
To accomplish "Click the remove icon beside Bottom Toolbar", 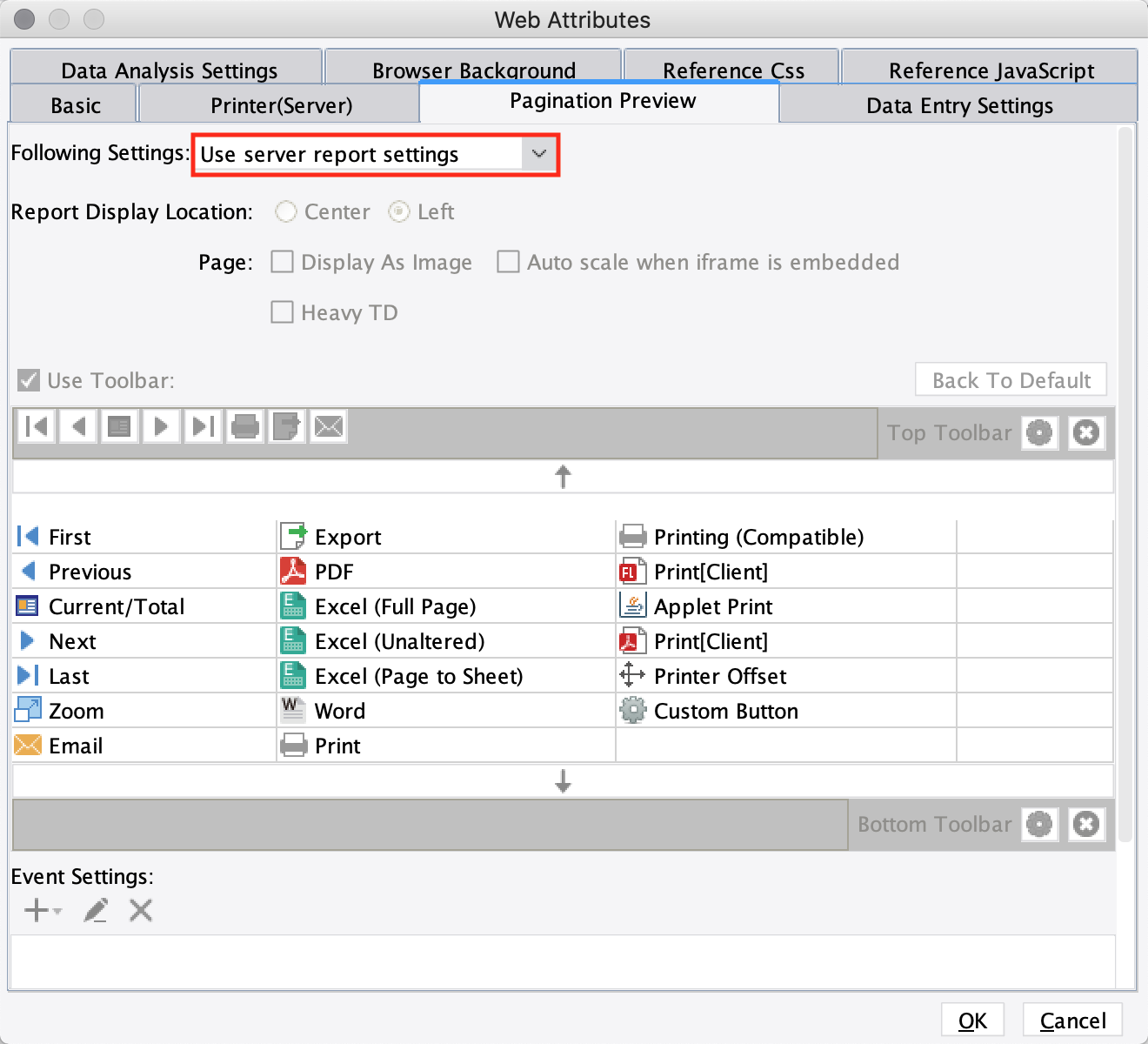I will [1086, 824].
